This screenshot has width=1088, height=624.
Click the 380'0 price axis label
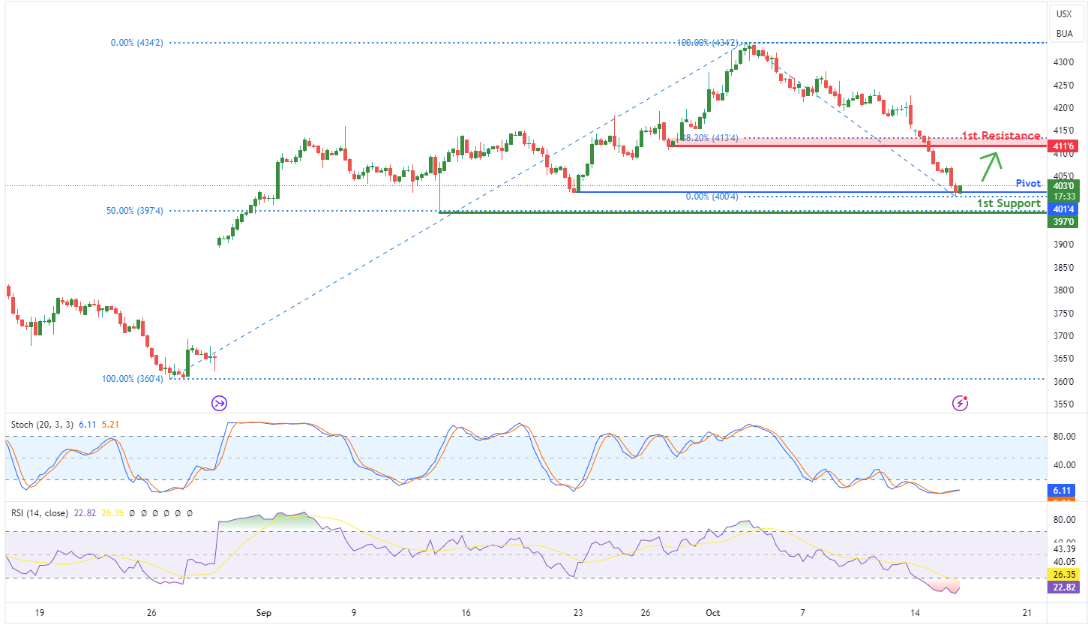coord(1063,290)
